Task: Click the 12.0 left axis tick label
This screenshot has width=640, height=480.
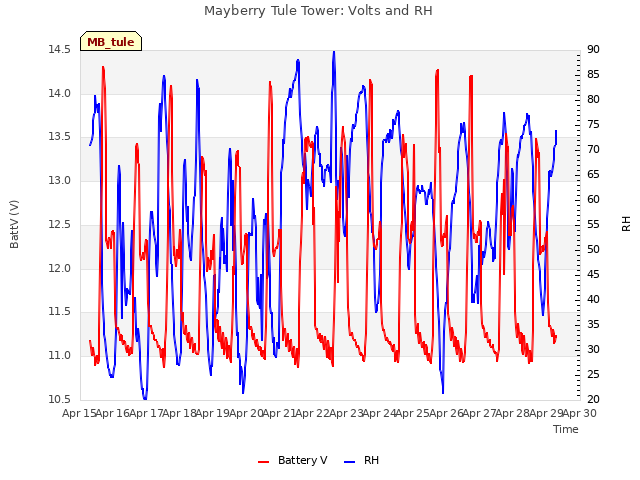Action: [60, 268]
